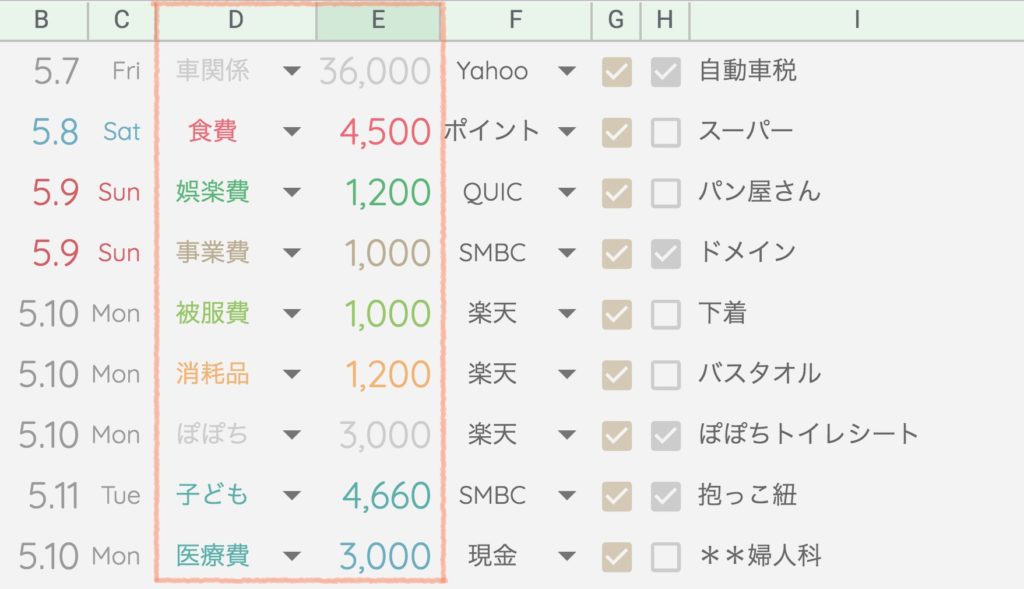Select column E header
Viewport: 1024px width, 589px height.
click(378, 20)
